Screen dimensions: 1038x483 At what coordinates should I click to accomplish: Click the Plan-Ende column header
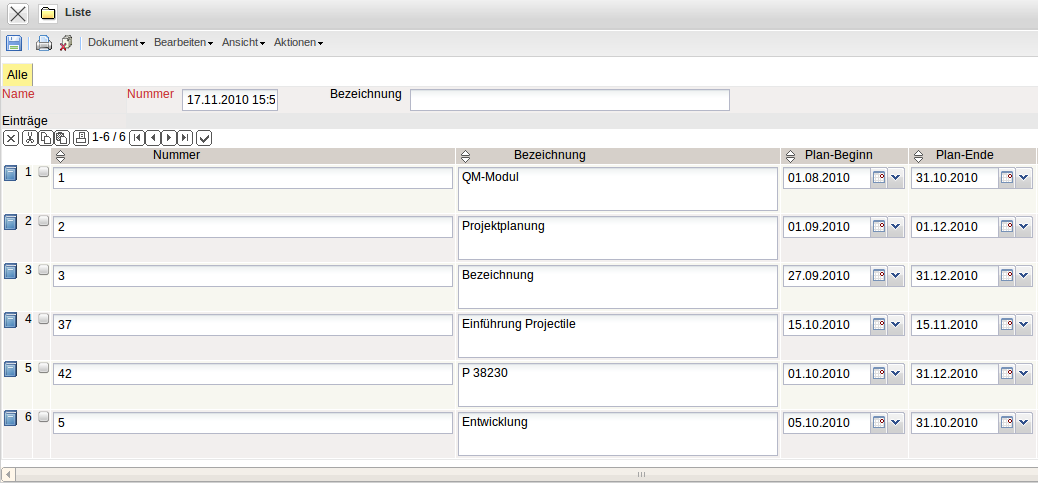pos(964,155)
